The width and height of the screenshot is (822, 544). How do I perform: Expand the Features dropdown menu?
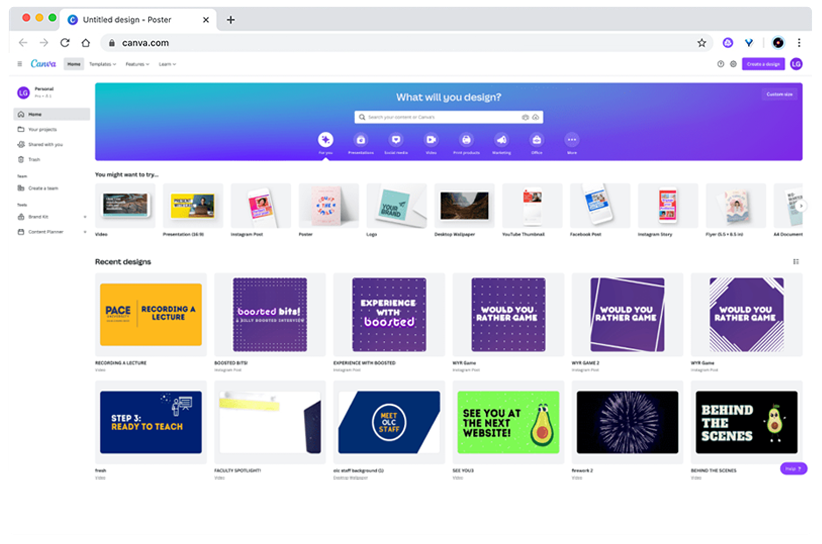pos(137,64)
